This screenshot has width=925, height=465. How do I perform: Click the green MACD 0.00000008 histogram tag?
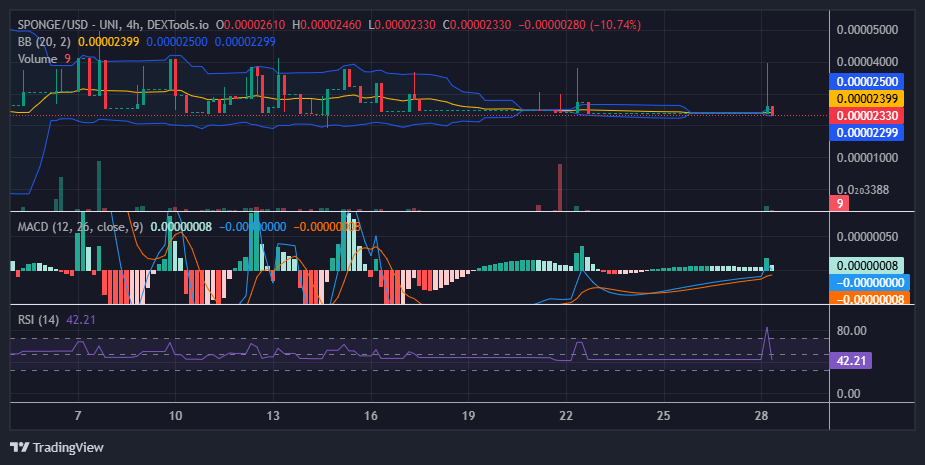pyautogui.click(x=867, y=266)
